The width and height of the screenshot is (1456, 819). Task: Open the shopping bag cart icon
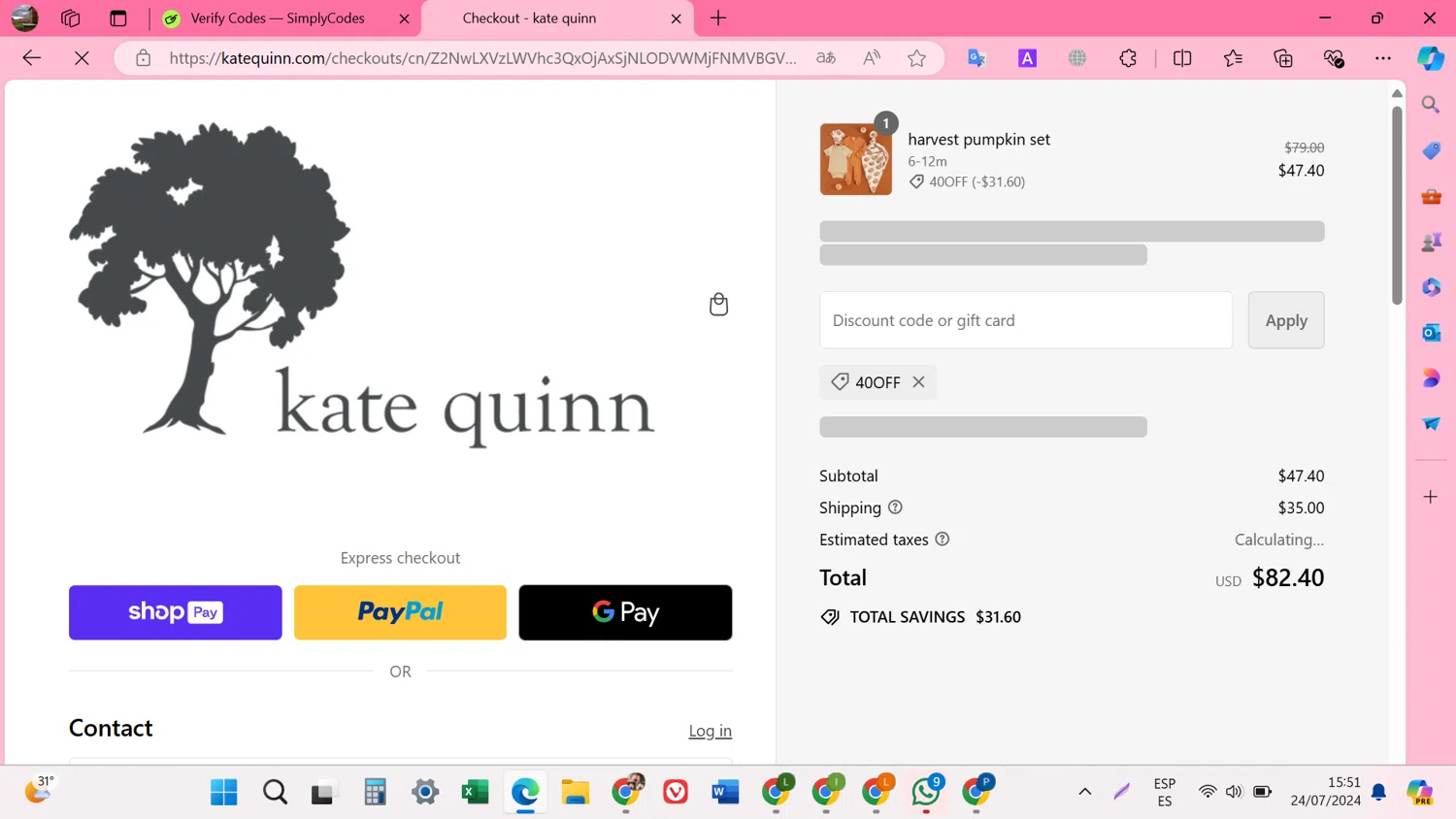click(x=718, y=305)
